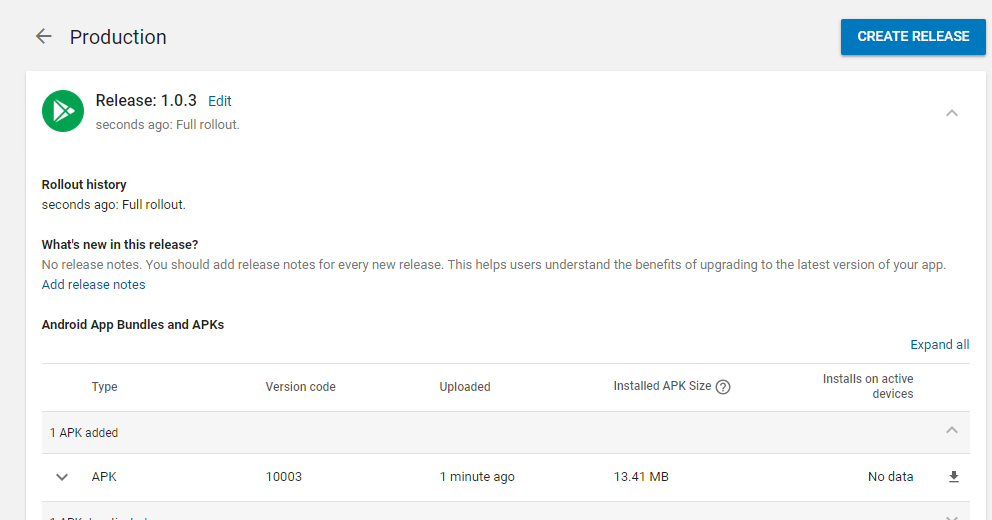Download the APK with version code 10003
Image resolution: width=992 pixels, height=520 pixels.
pos(953,477)
